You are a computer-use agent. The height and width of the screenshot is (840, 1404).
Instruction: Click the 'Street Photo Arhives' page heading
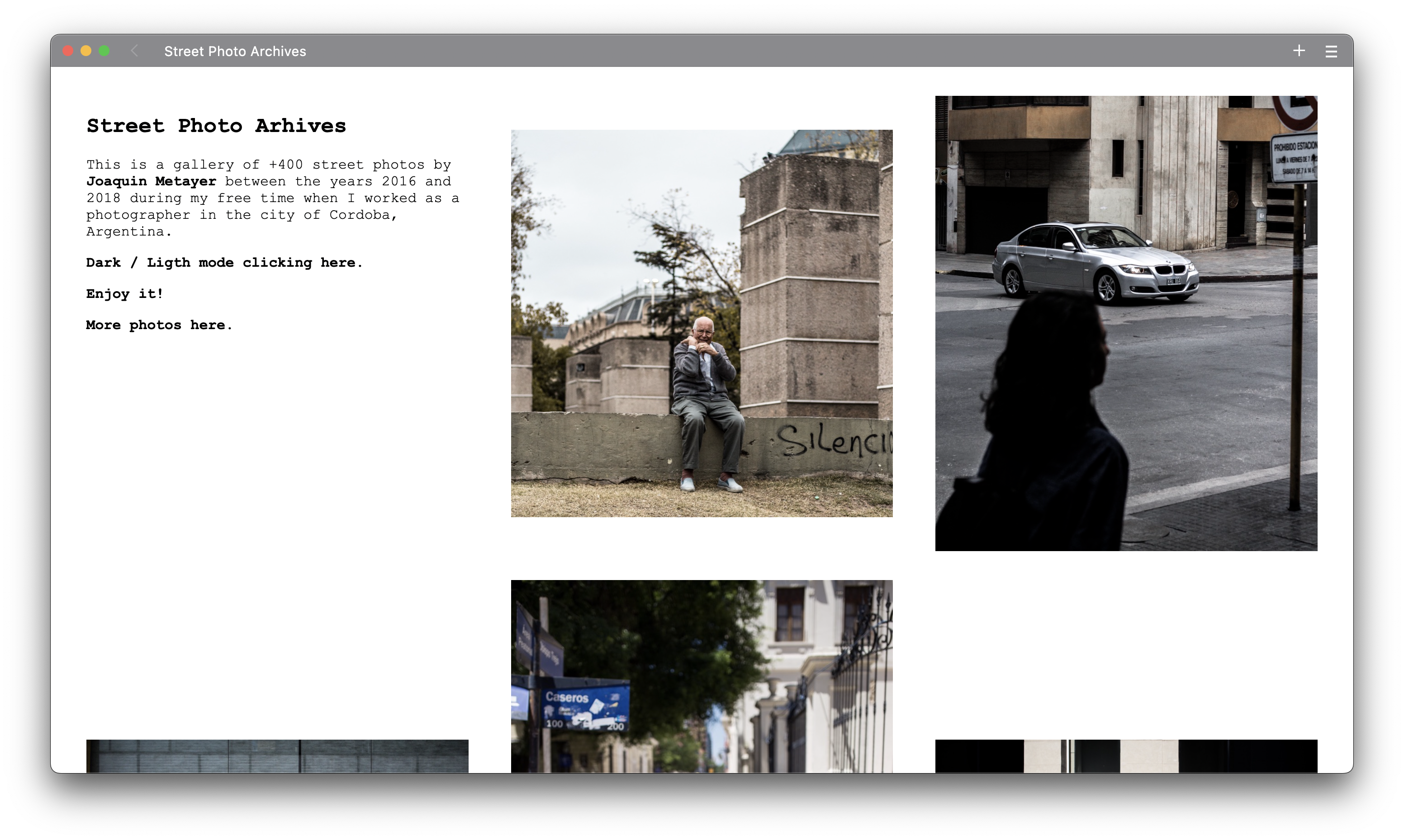216,126
